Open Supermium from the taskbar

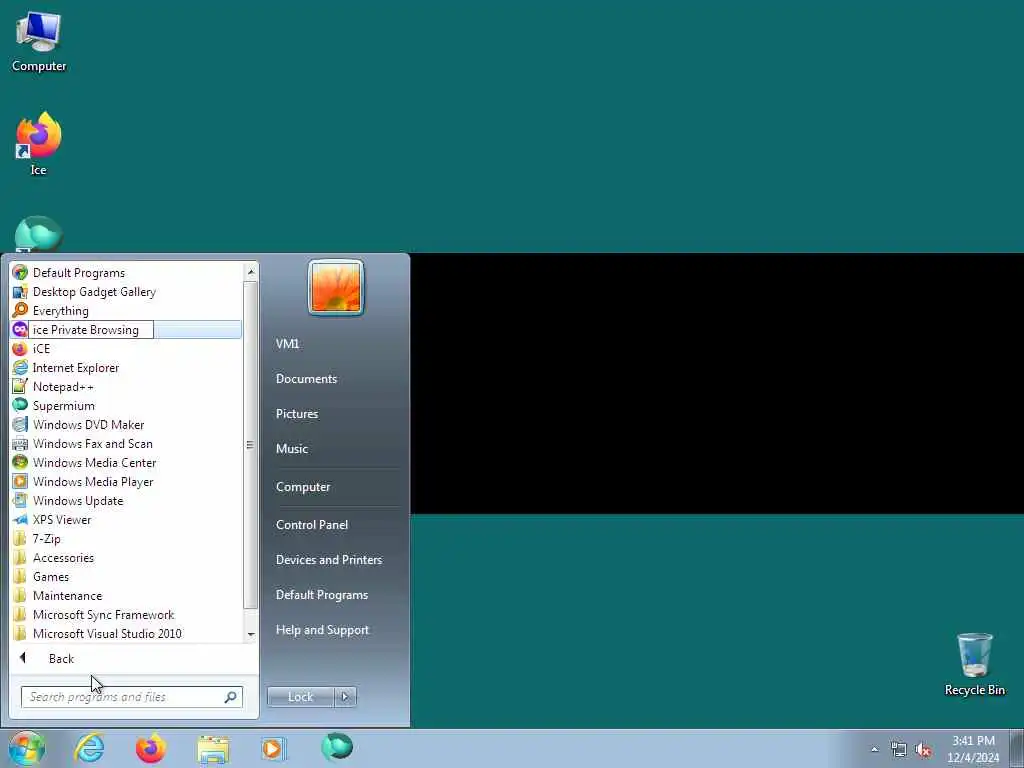pos(337,748)
